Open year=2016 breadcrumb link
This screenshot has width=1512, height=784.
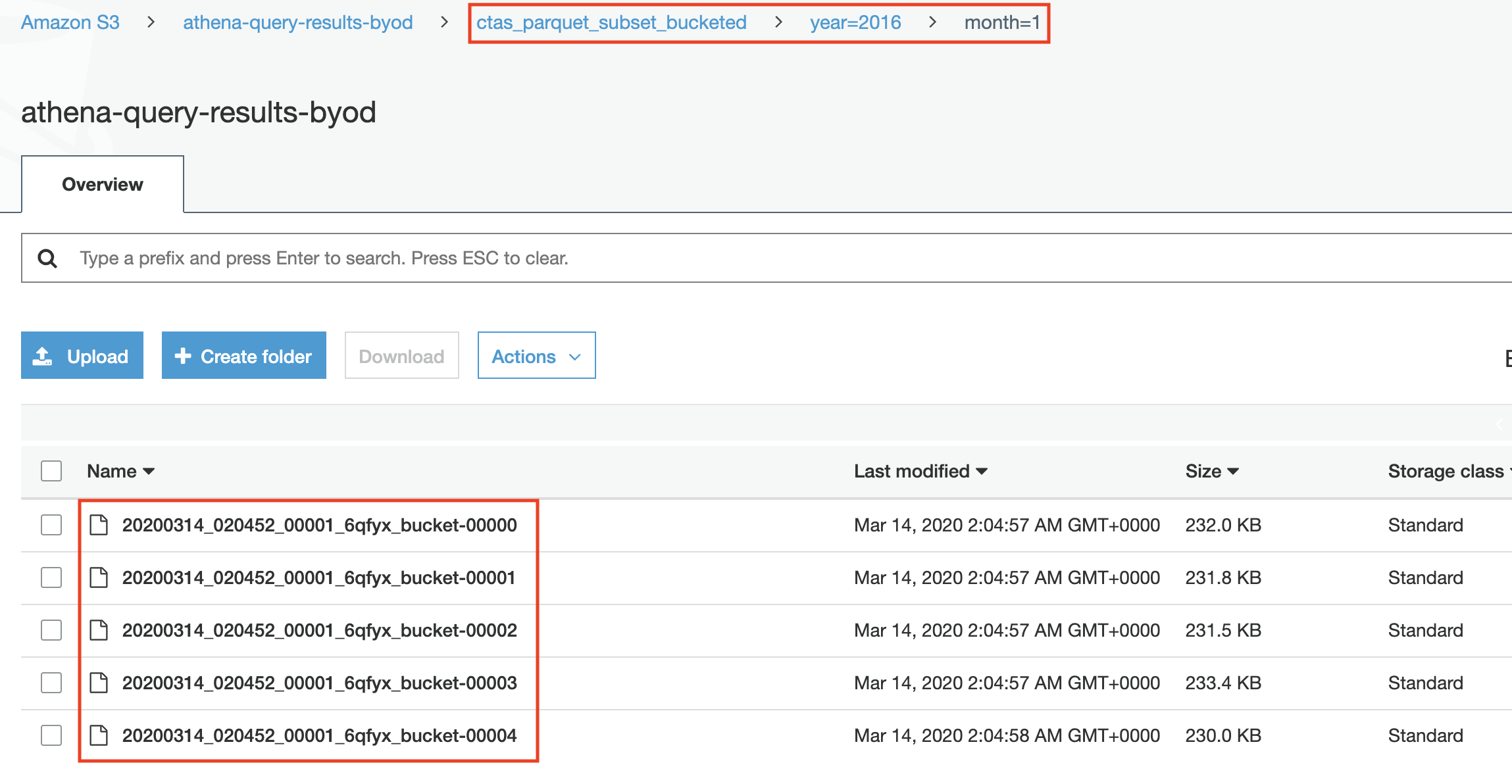(855, 22)
